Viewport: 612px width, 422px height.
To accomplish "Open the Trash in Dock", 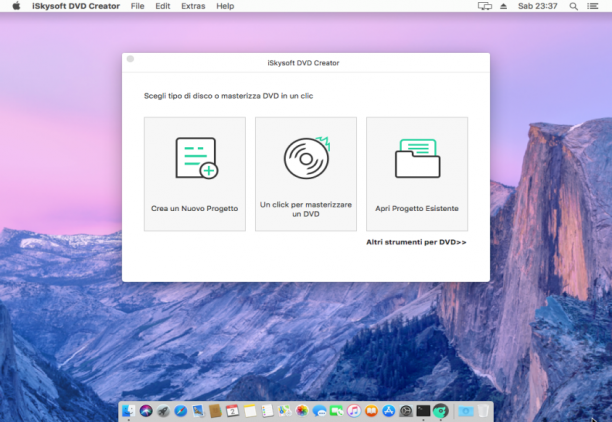I will pyautogui.click(x=483, y=411).
